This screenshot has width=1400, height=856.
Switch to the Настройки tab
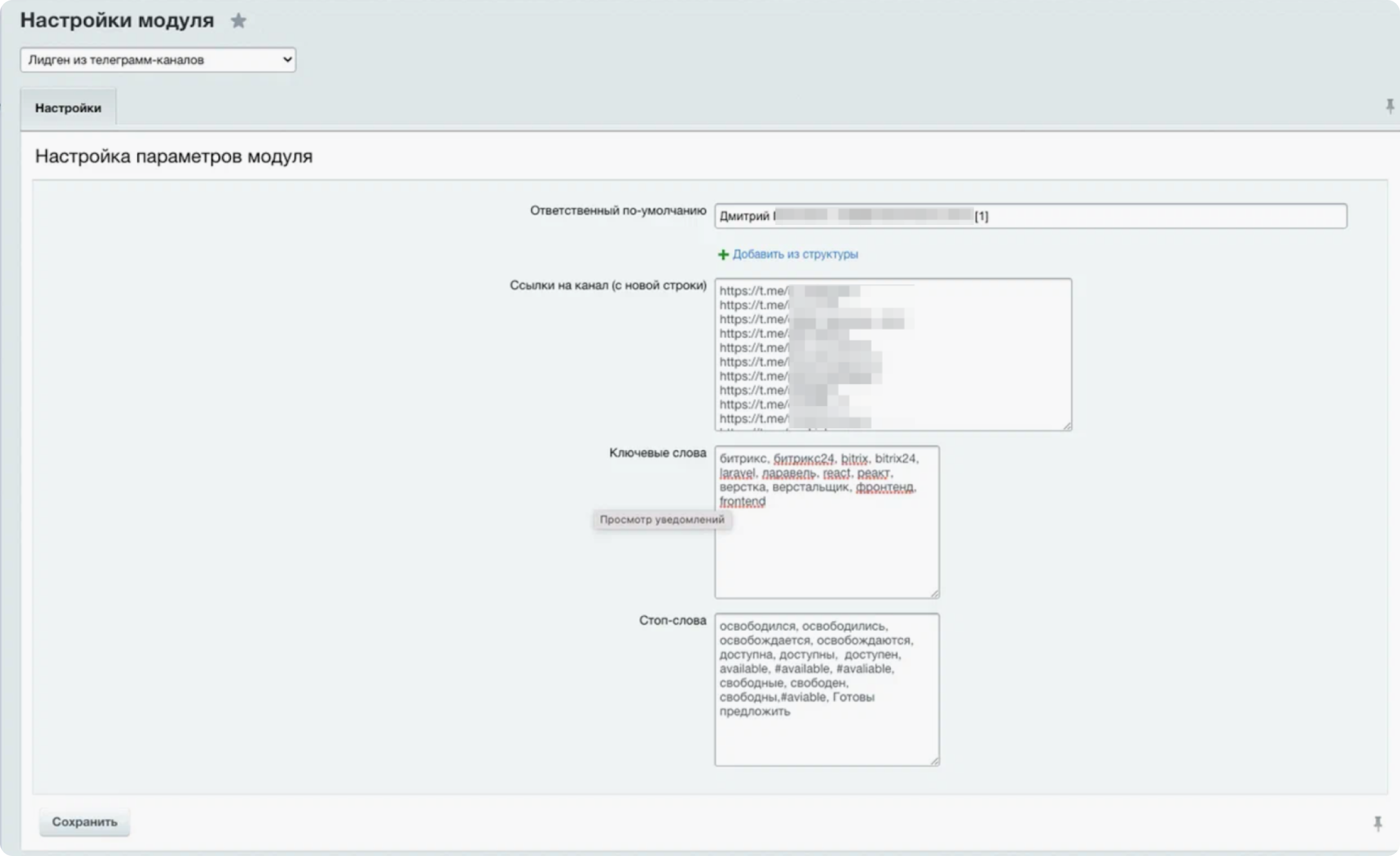[68, 108]
